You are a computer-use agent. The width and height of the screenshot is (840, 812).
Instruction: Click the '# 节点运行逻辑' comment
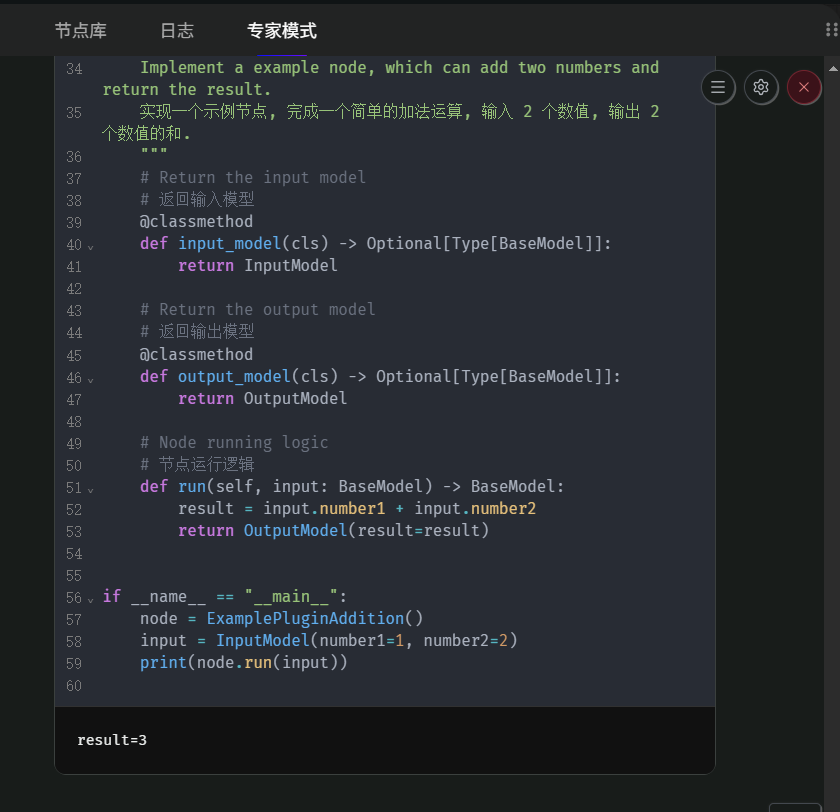197,464
